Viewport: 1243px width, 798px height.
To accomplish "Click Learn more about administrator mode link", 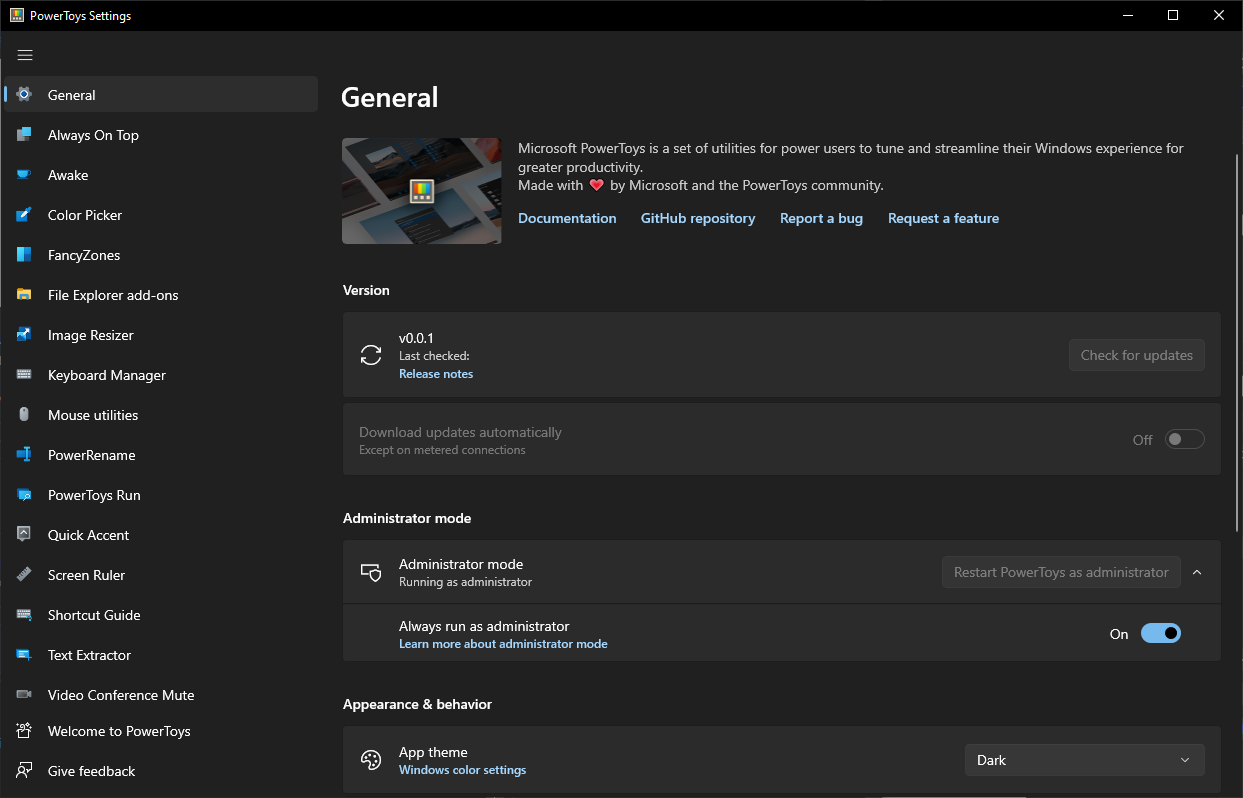I will click(x=503, y=644).
